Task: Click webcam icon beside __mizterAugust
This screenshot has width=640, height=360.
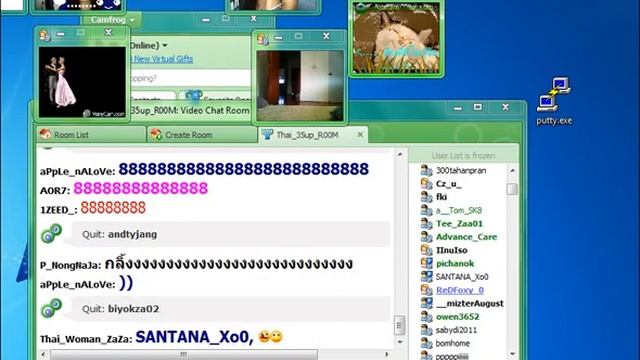Action: [x=427, y=303]
